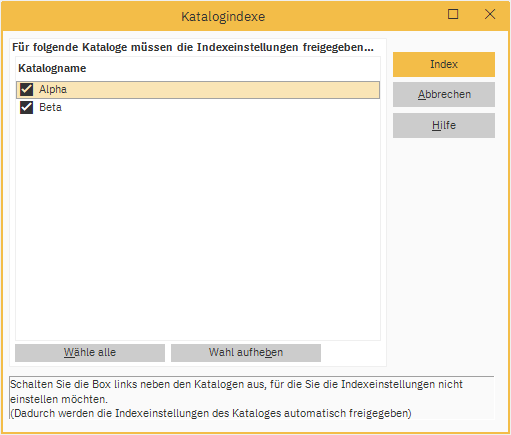Screen dimensions: 511x435
Task: Clear selection with Wahl aufheben
Action: click(246, 353)
